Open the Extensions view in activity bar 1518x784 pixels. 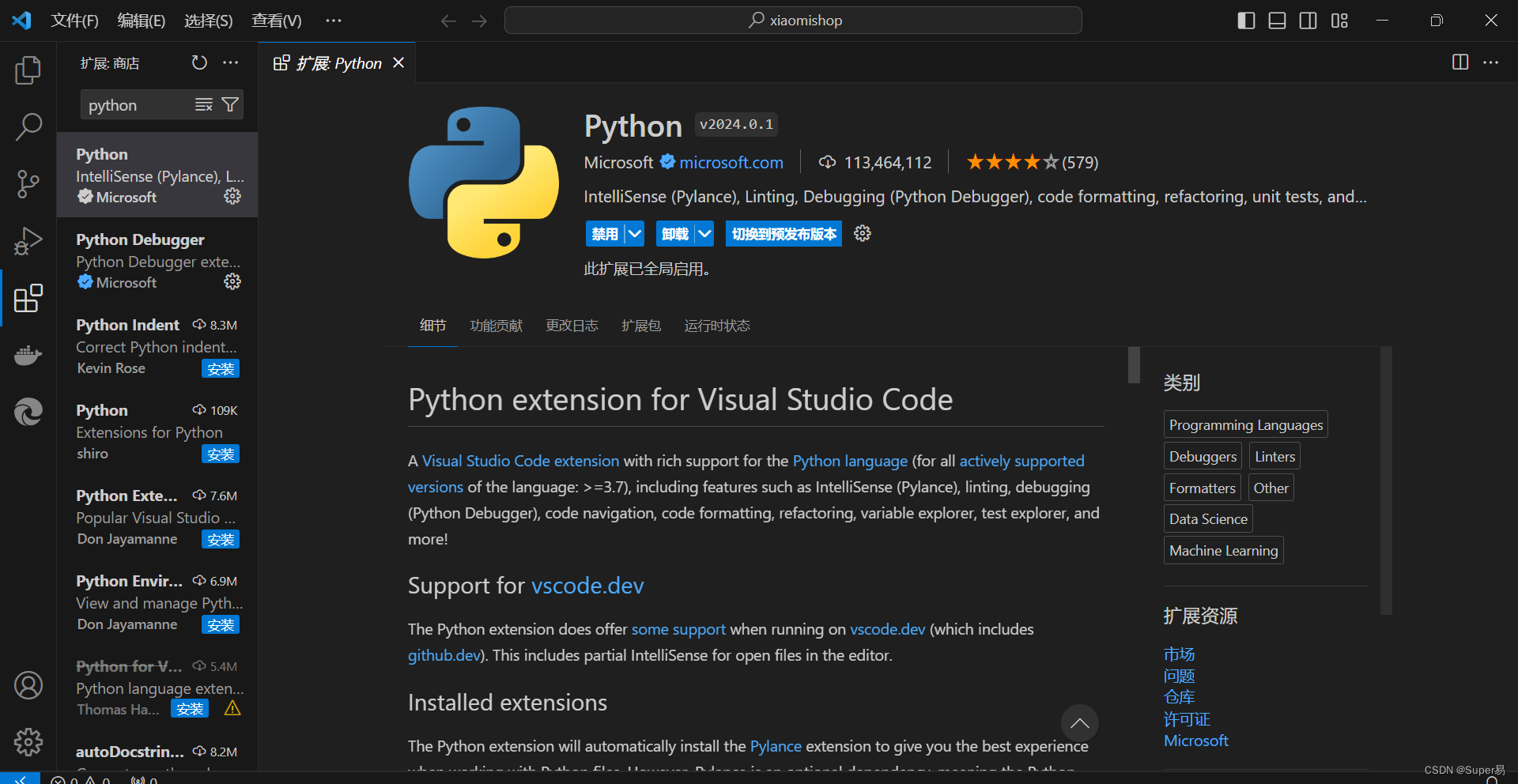pos(28,299)
